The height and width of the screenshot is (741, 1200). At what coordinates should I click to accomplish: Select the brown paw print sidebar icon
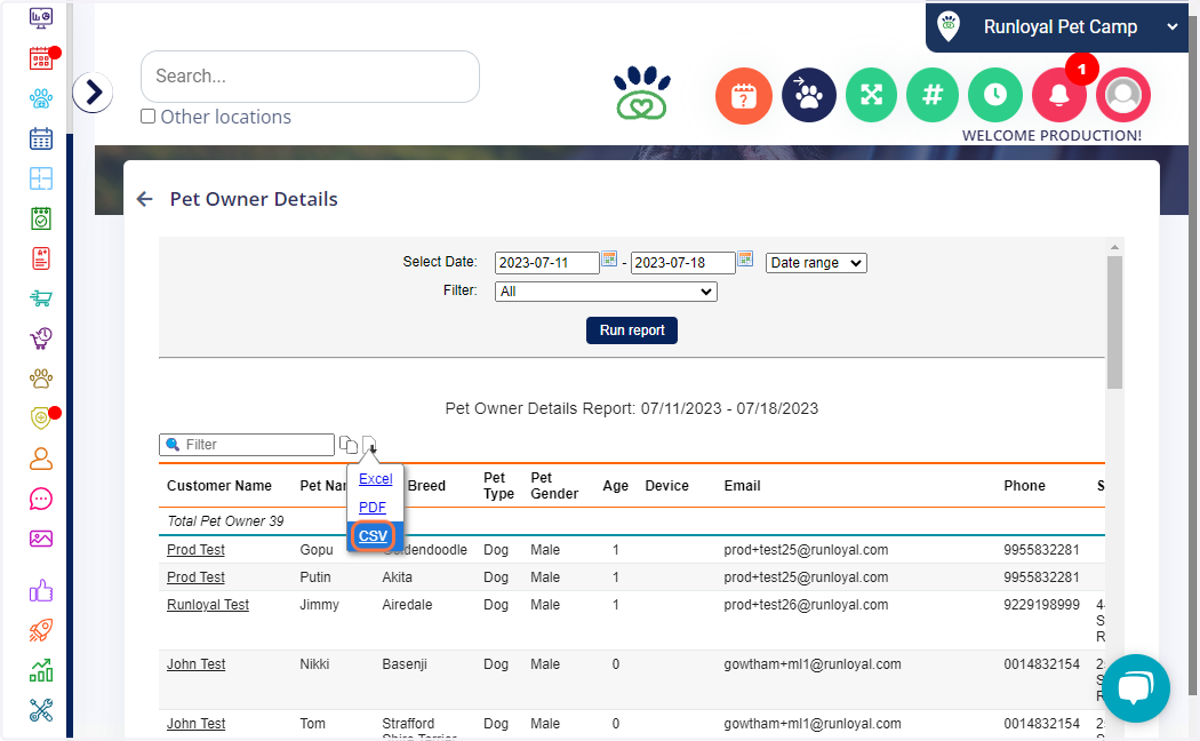(41, 378)
